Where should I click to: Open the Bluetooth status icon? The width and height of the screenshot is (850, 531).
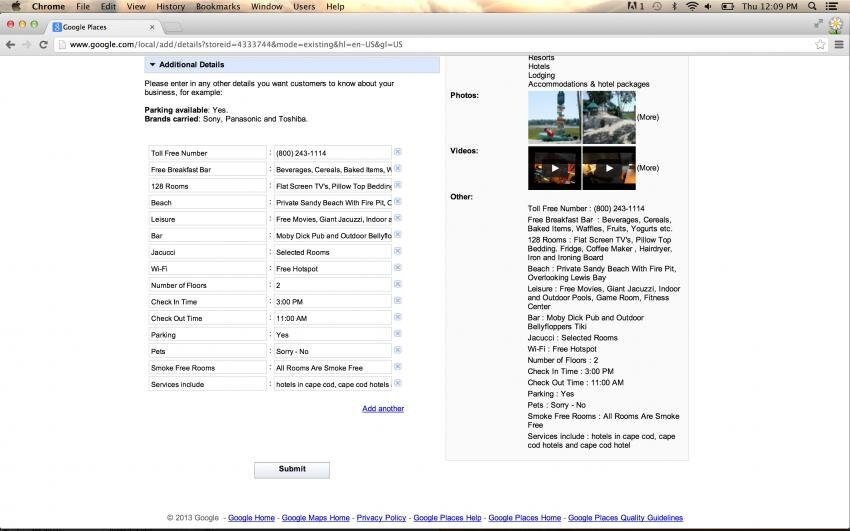click(x=674, y=6)
